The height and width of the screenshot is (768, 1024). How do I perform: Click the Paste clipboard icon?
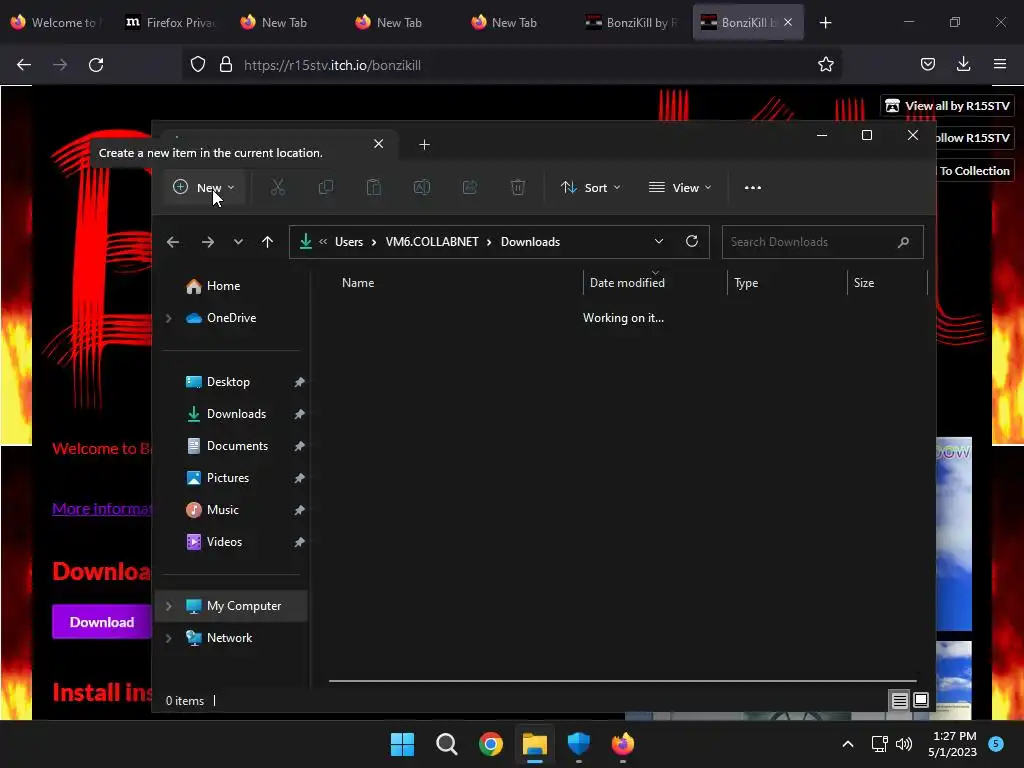(x=374, y=187)
